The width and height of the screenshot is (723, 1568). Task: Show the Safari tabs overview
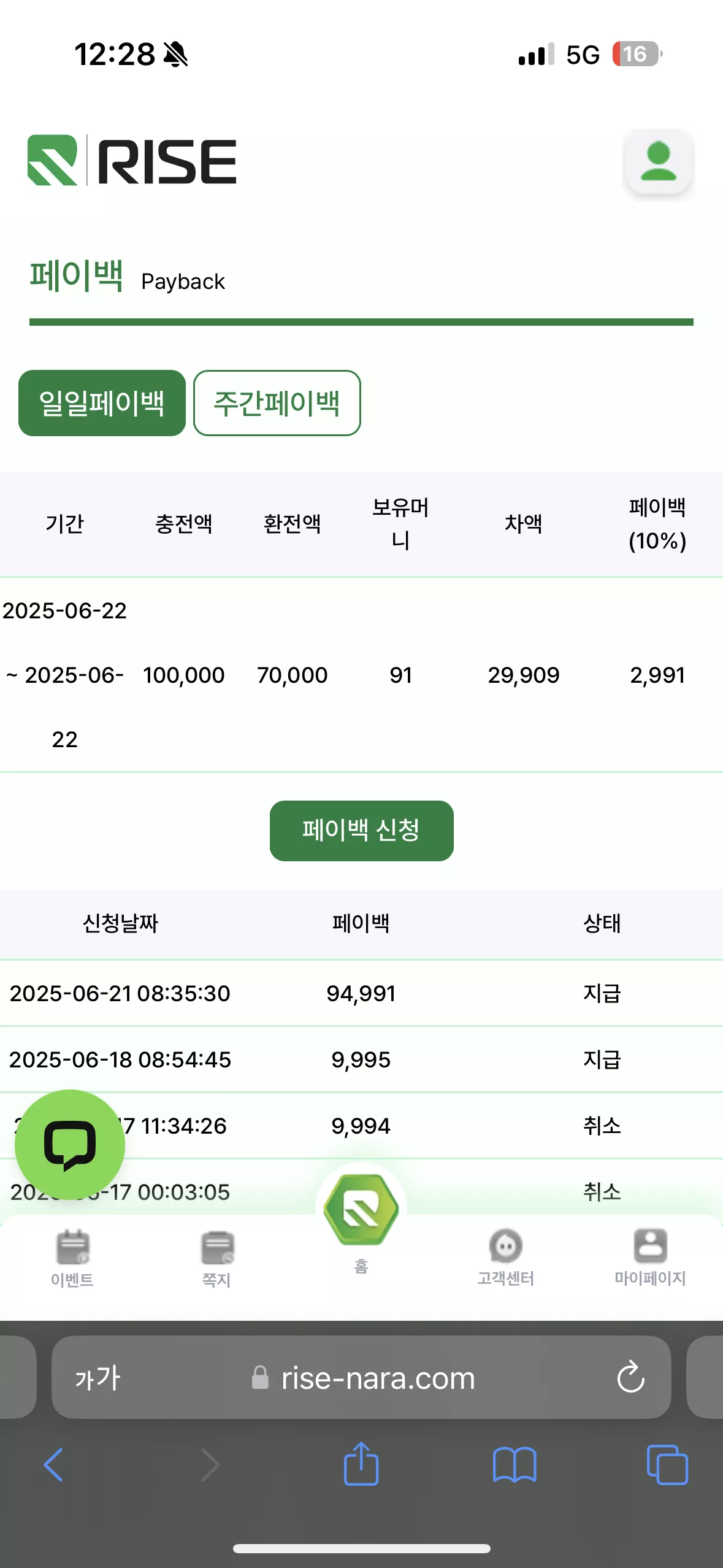click(x=667, y=1465)
